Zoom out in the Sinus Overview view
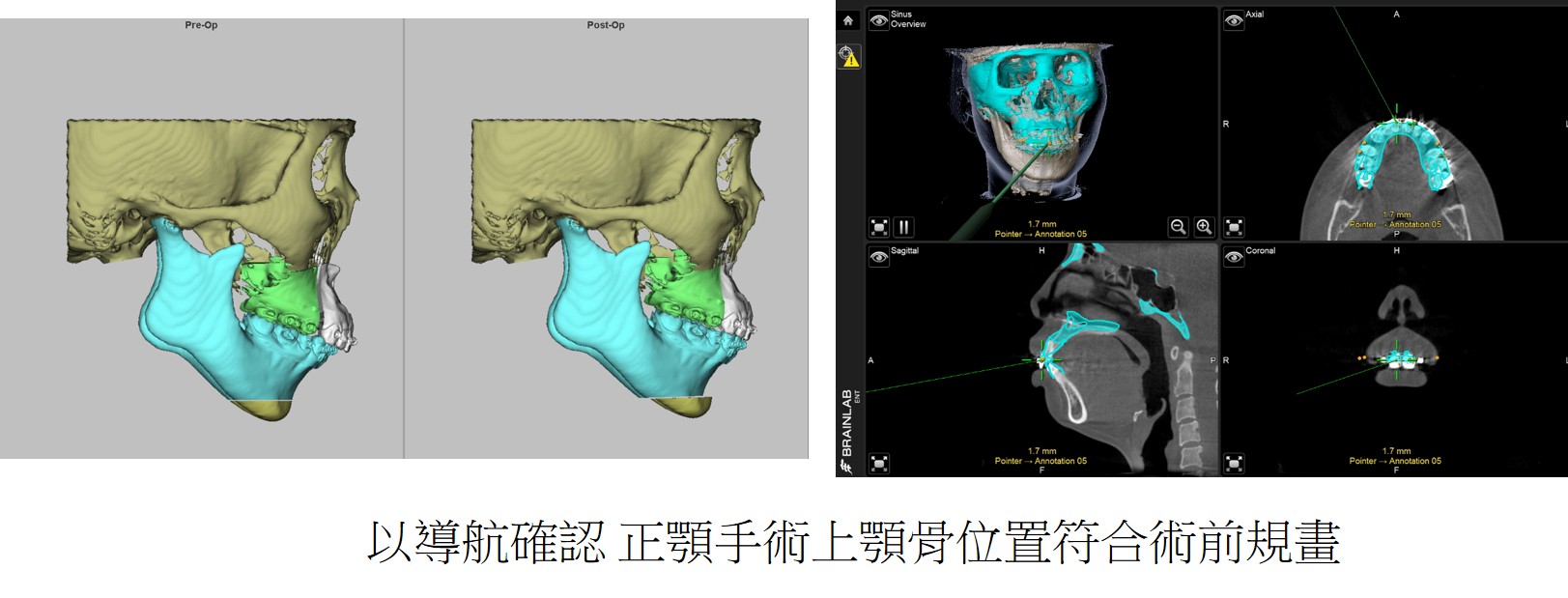This screenshot has width=1568, height=598. coord(1178,227)
